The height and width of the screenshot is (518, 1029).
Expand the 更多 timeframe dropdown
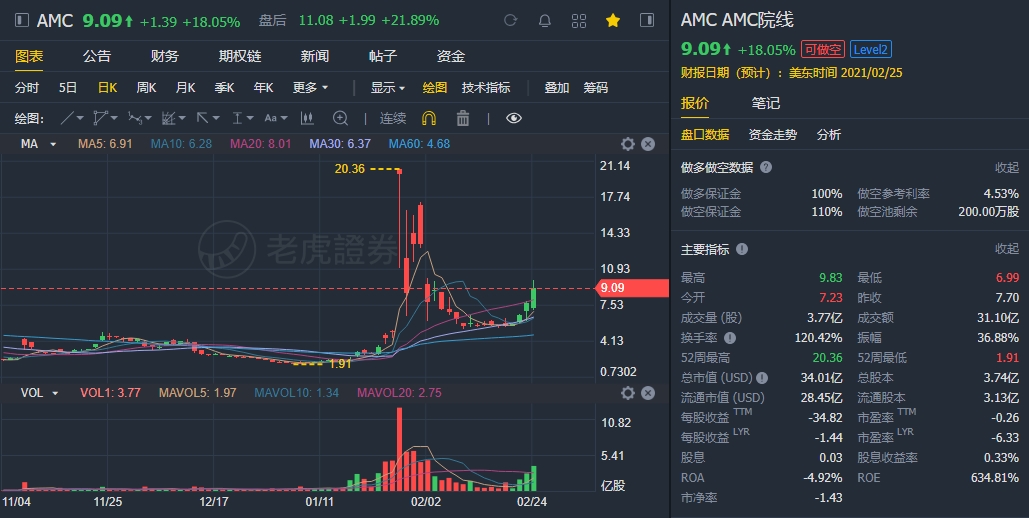(x=310, y=87)
